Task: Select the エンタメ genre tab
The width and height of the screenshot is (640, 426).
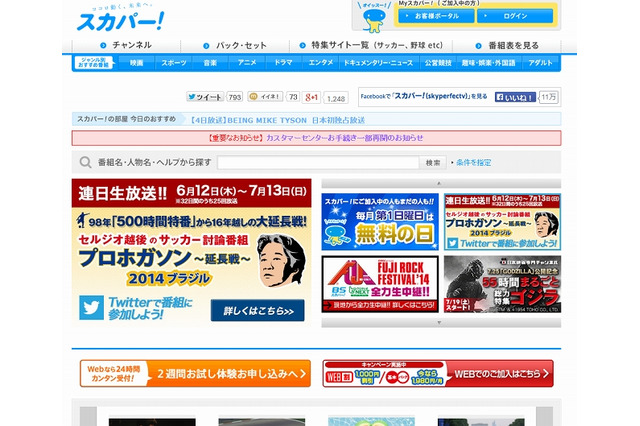Action: click(x=321, y=63)
